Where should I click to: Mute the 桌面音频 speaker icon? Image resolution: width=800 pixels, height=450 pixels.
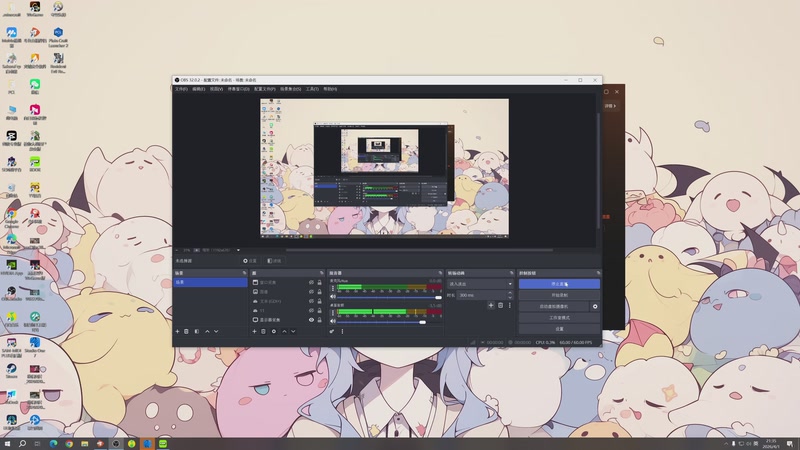(x=333, y=321)
